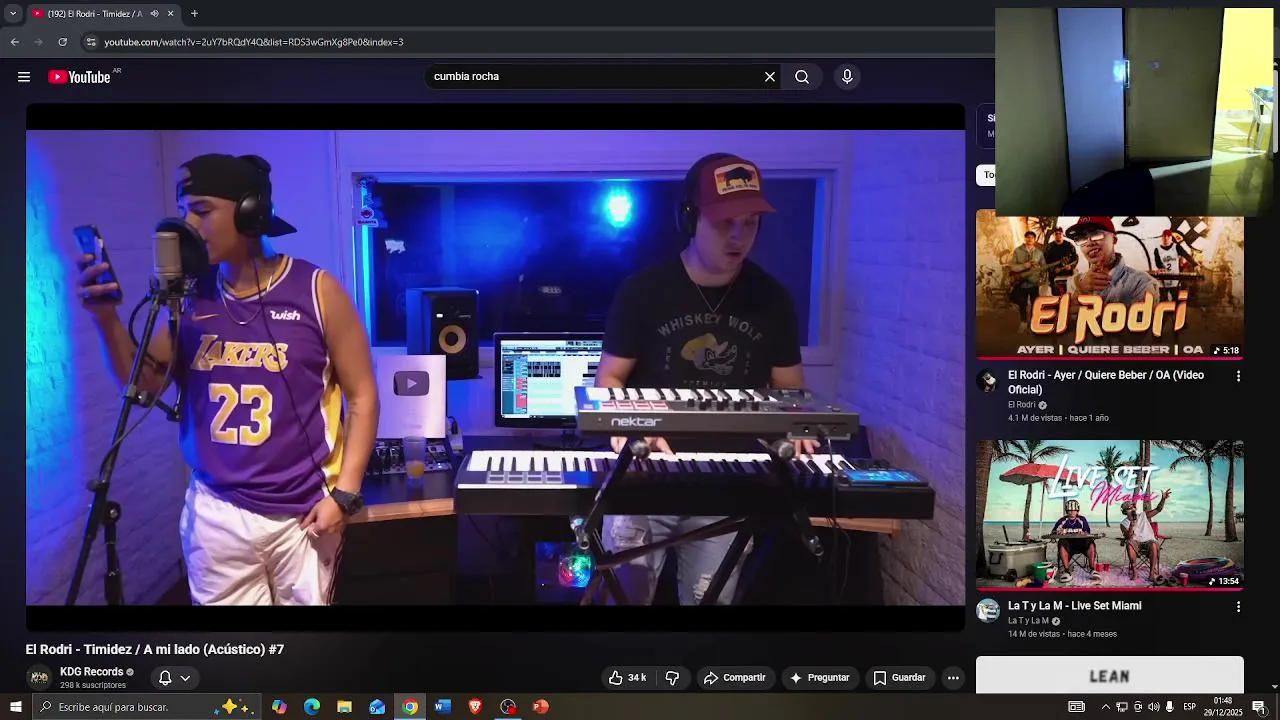Open a new browser tab with plus
Image resolution: width=1280 pixels, height=720 pixels.
coord(194,14)
